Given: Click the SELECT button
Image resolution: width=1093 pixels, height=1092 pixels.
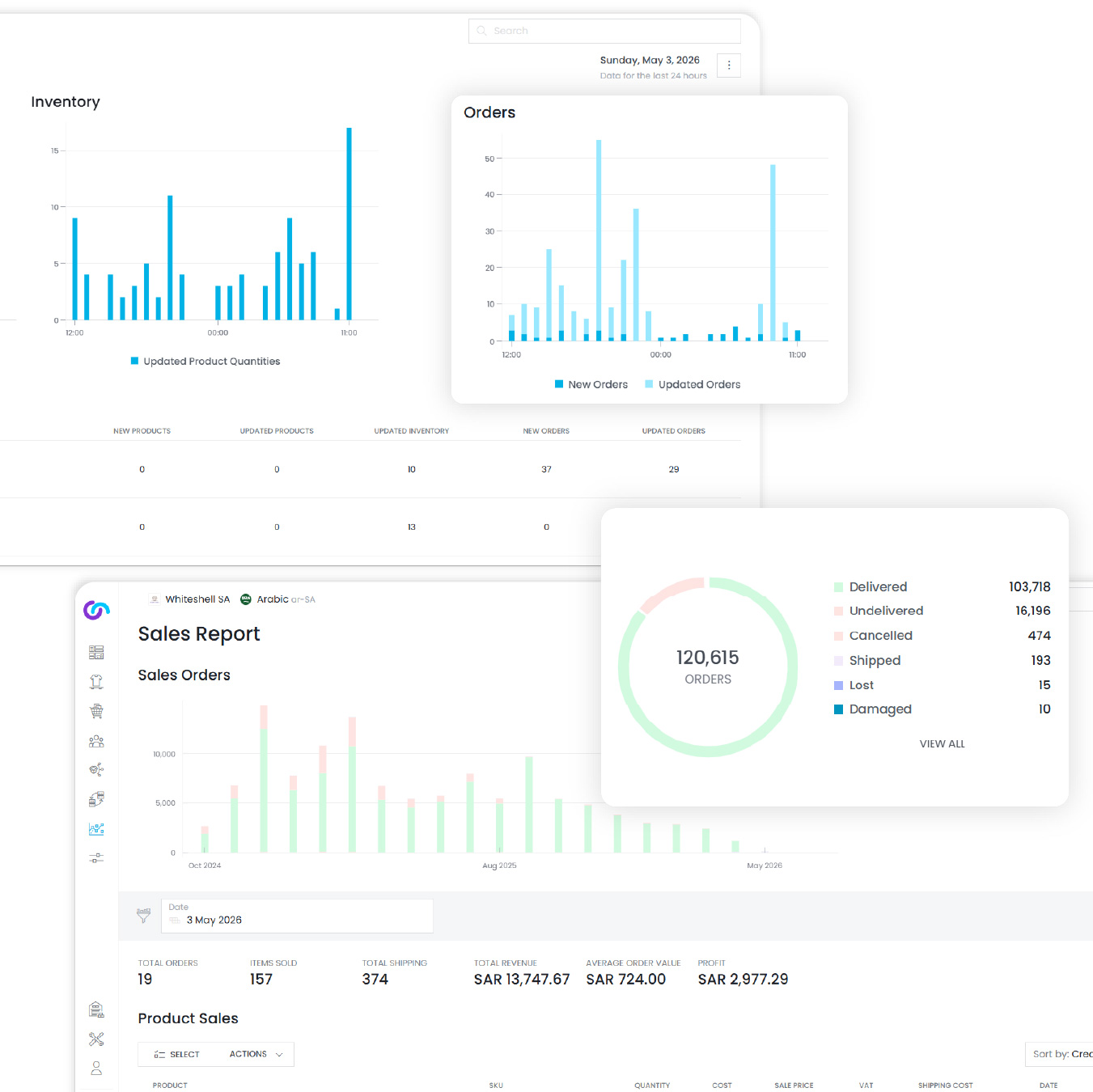Looking at the screenshot, I should tap(177, 1054).
